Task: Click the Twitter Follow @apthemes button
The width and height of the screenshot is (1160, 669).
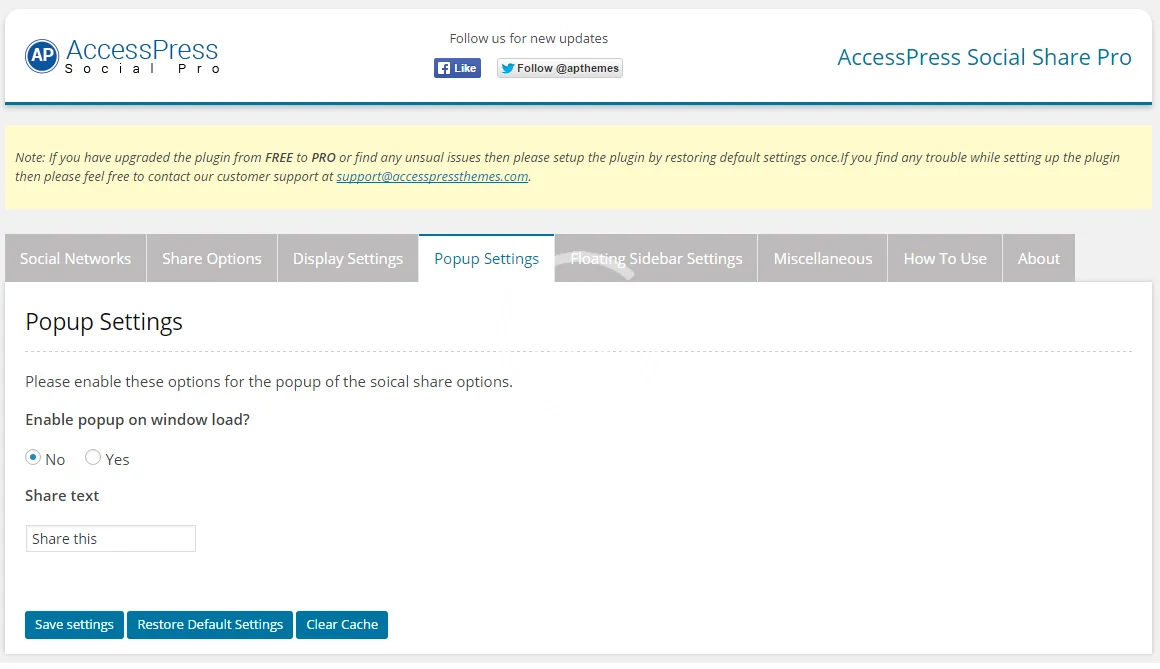Action: pyautogui.click(x=559, y=68)
